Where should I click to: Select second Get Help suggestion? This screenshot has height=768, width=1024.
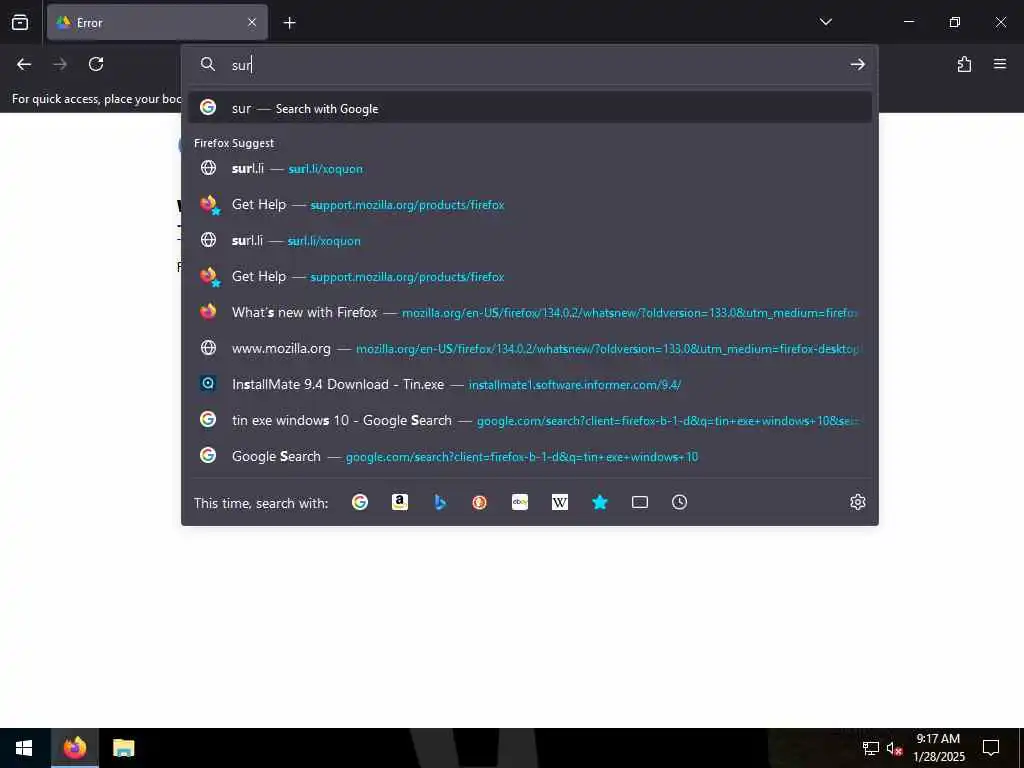[530, 276]
